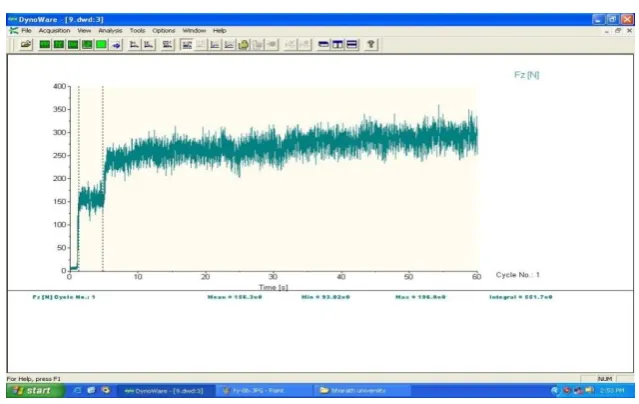Viewport: 639px width, 404px height.
Task: Click the NUM indicator in status bar
Action: pos(605,379)
